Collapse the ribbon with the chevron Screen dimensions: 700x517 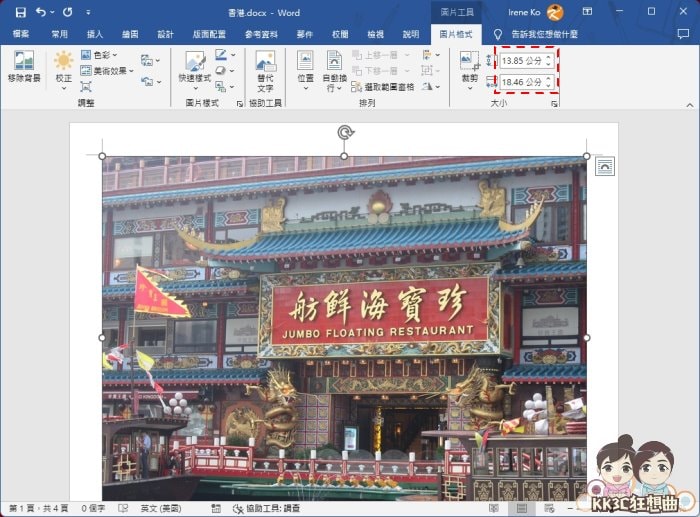click(690, 105)
